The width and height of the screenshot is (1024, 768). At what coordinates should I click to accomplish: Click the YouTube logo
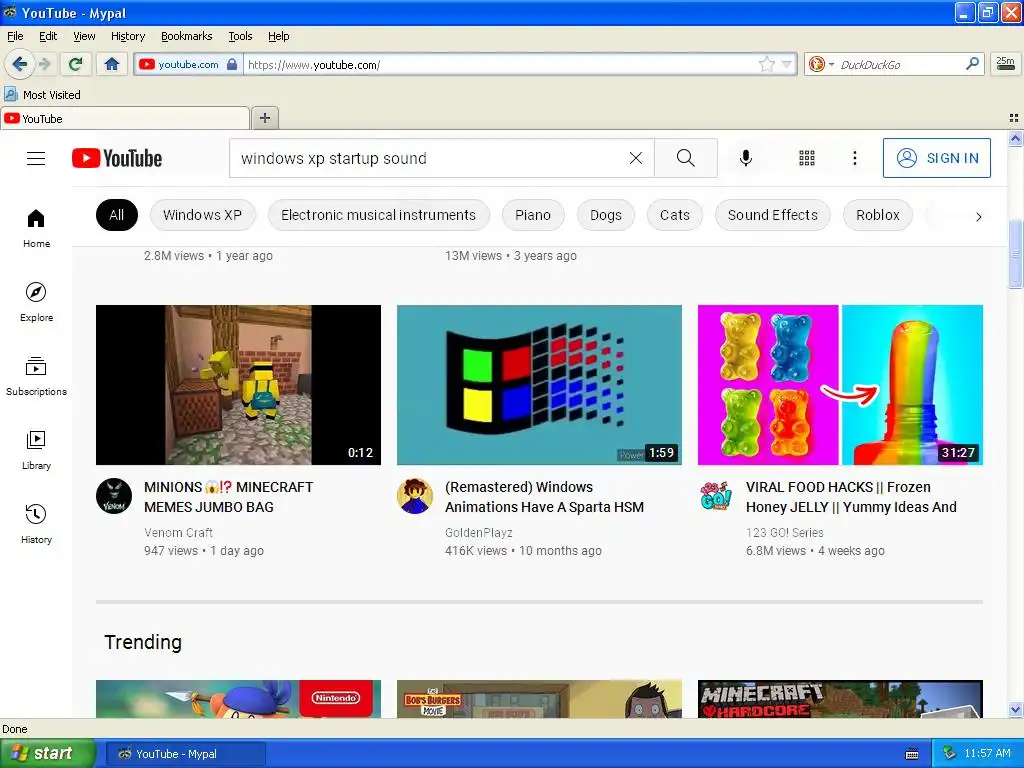pyautogui.click(x=117, y=158)
